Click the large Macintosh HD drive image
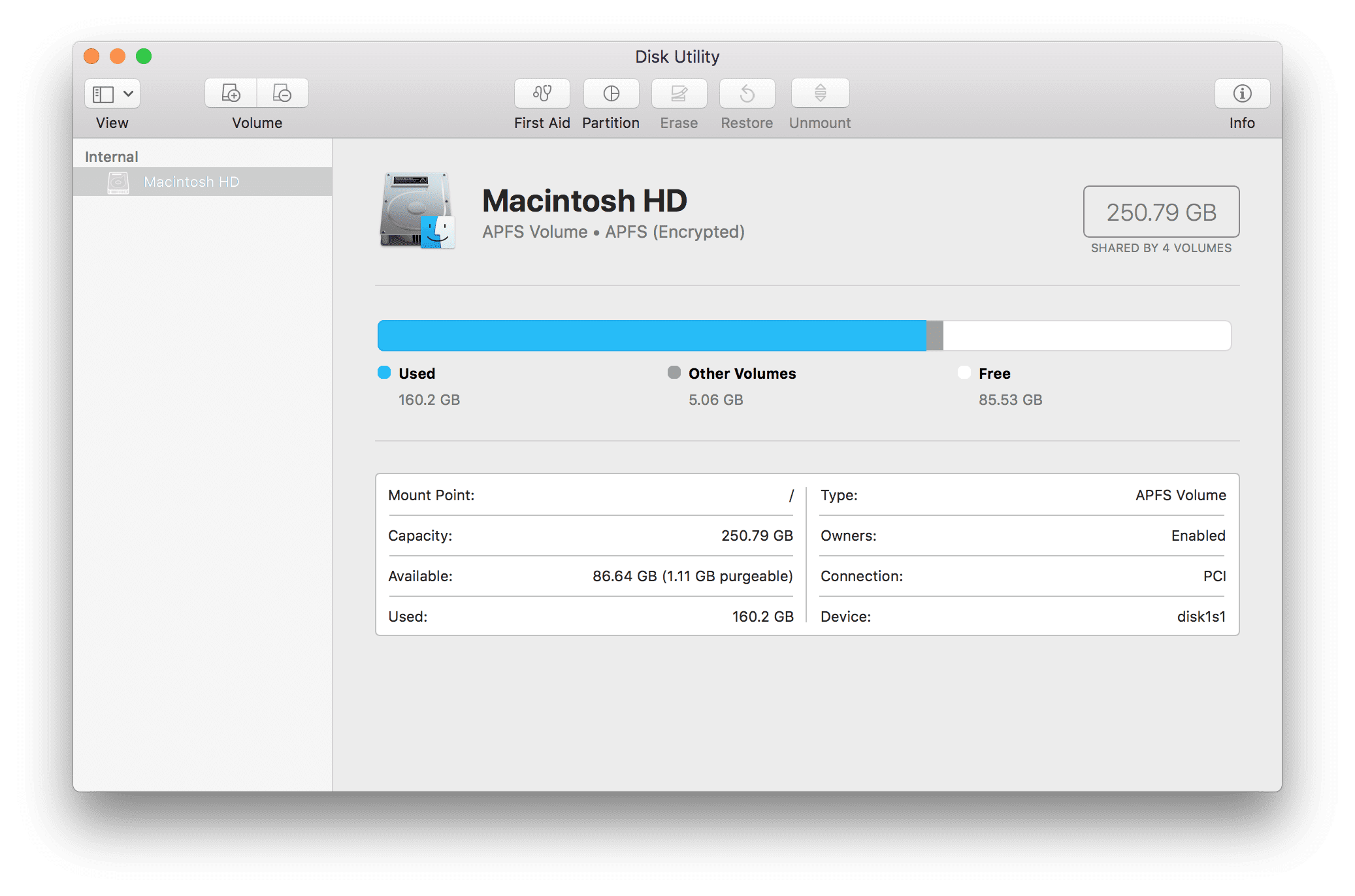The height and width of the screenshot is (896, 1355). point(417,210)
